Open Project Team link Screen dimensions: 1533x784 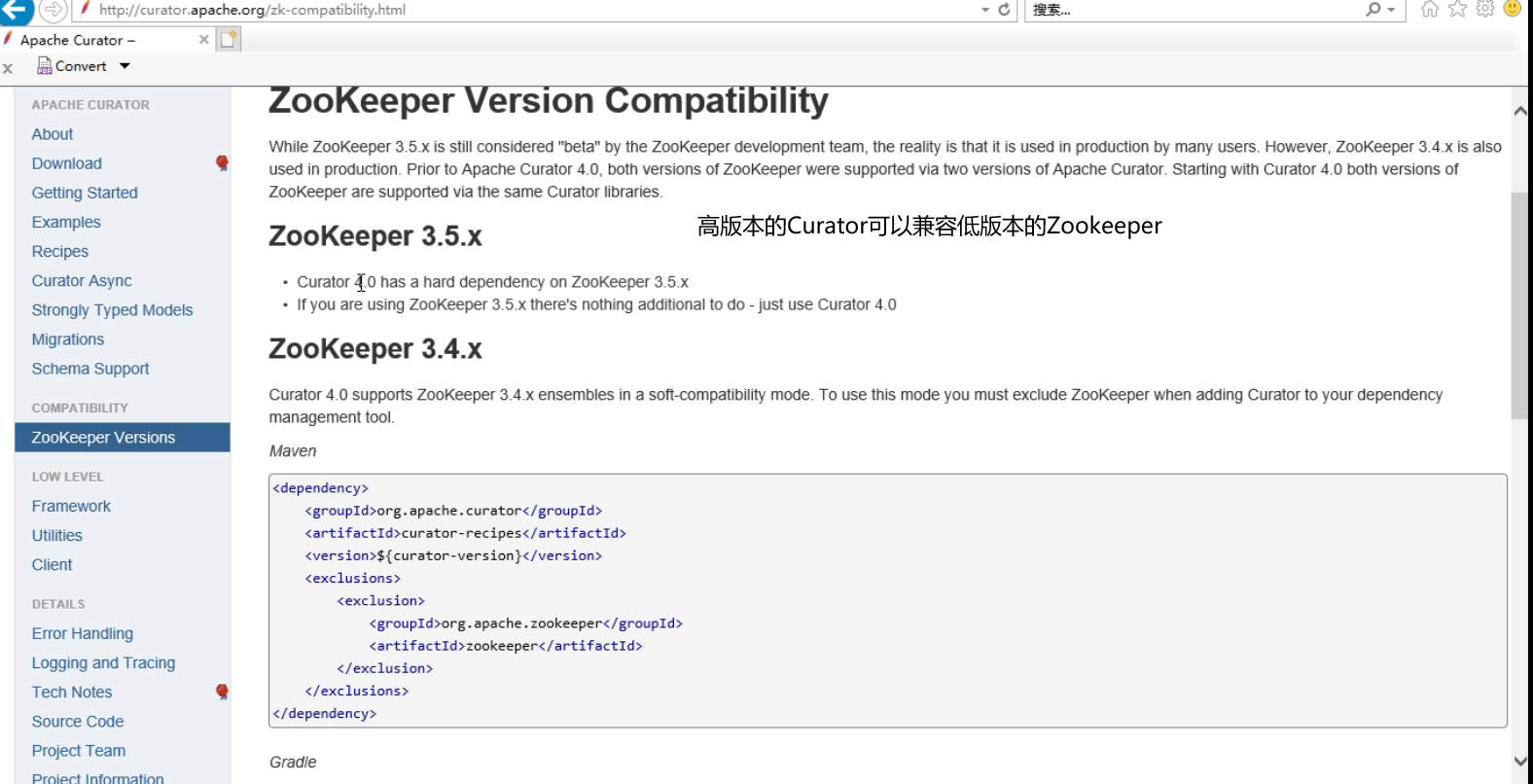(x=79, y=750)
